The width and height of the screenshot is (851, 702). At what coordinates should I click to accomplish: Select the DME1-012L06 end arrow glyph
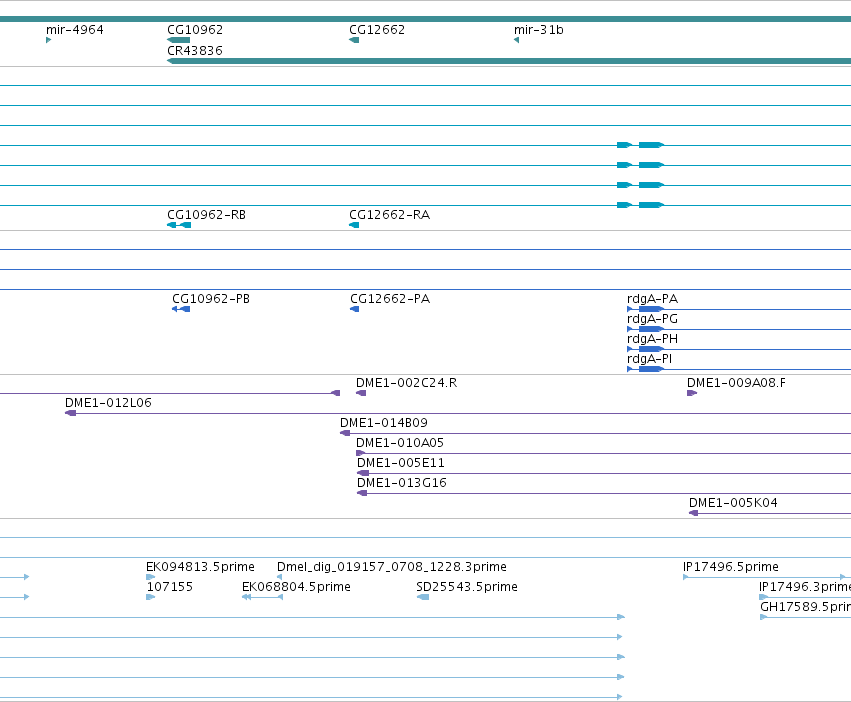tap(71, 413)
